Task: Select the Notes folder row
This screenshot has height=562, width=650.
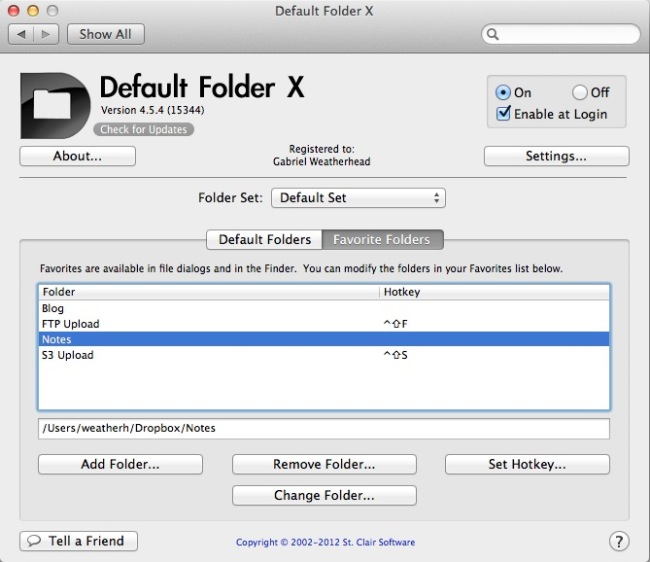Action: (x=324, y=339)
